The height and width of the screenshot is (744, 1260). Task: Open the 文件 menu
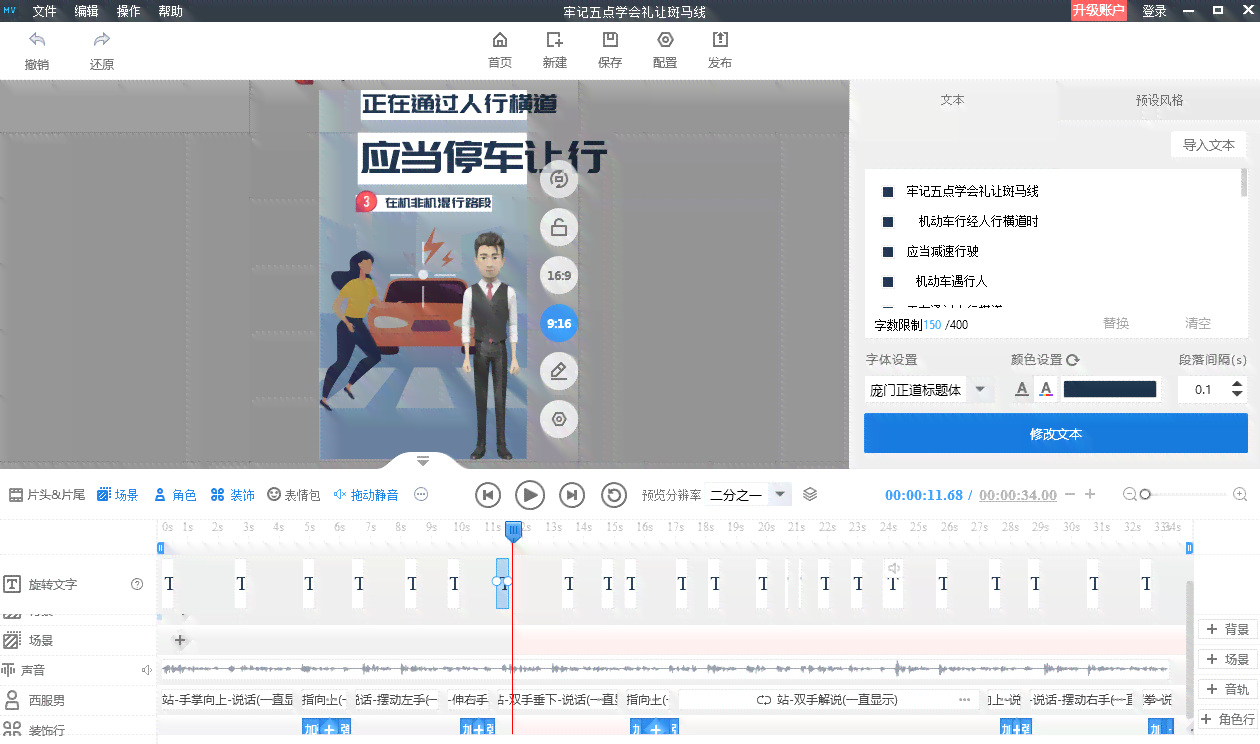tap(45, 11)
